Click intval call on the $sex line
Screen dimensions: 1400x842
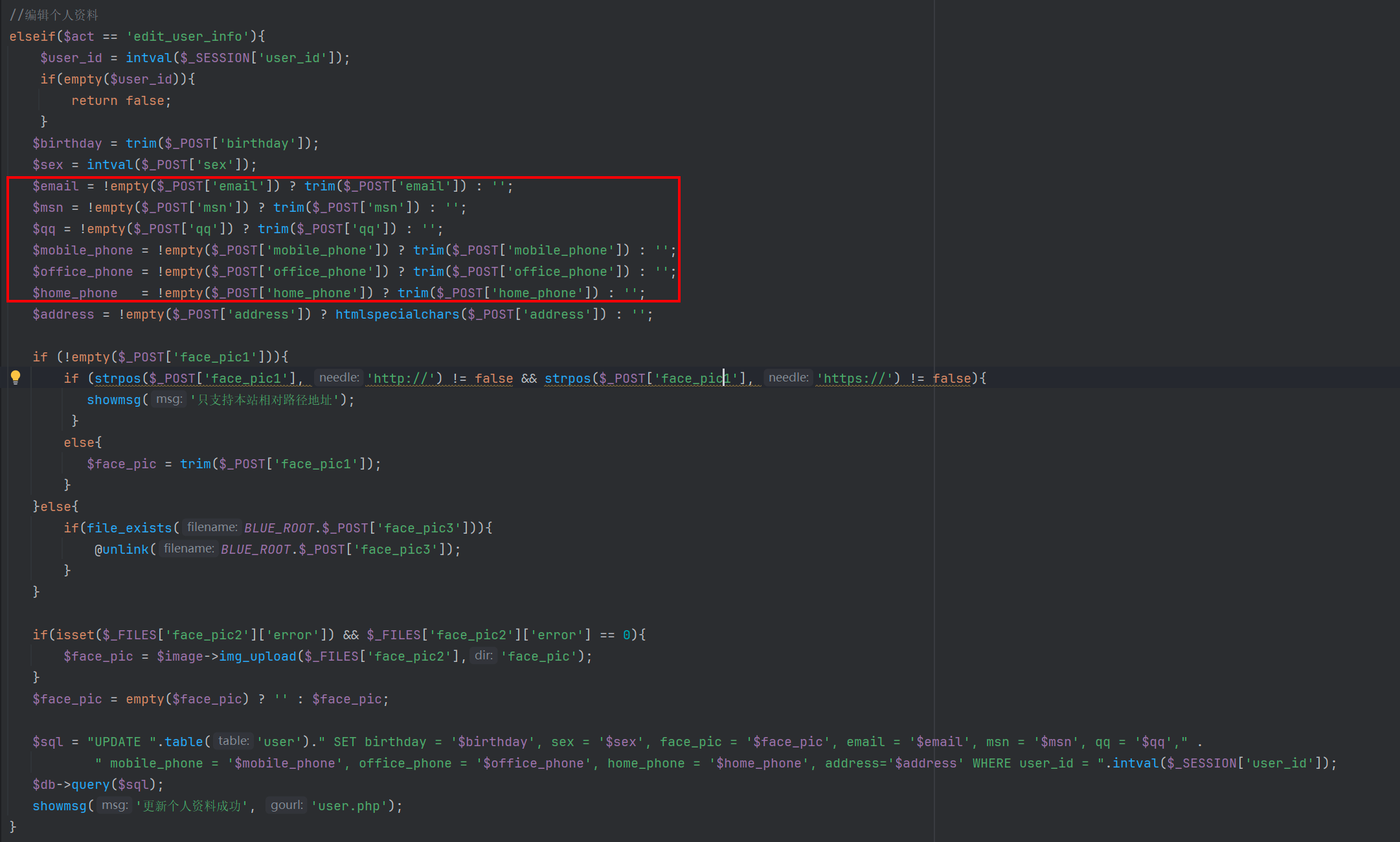click(110, 165)
